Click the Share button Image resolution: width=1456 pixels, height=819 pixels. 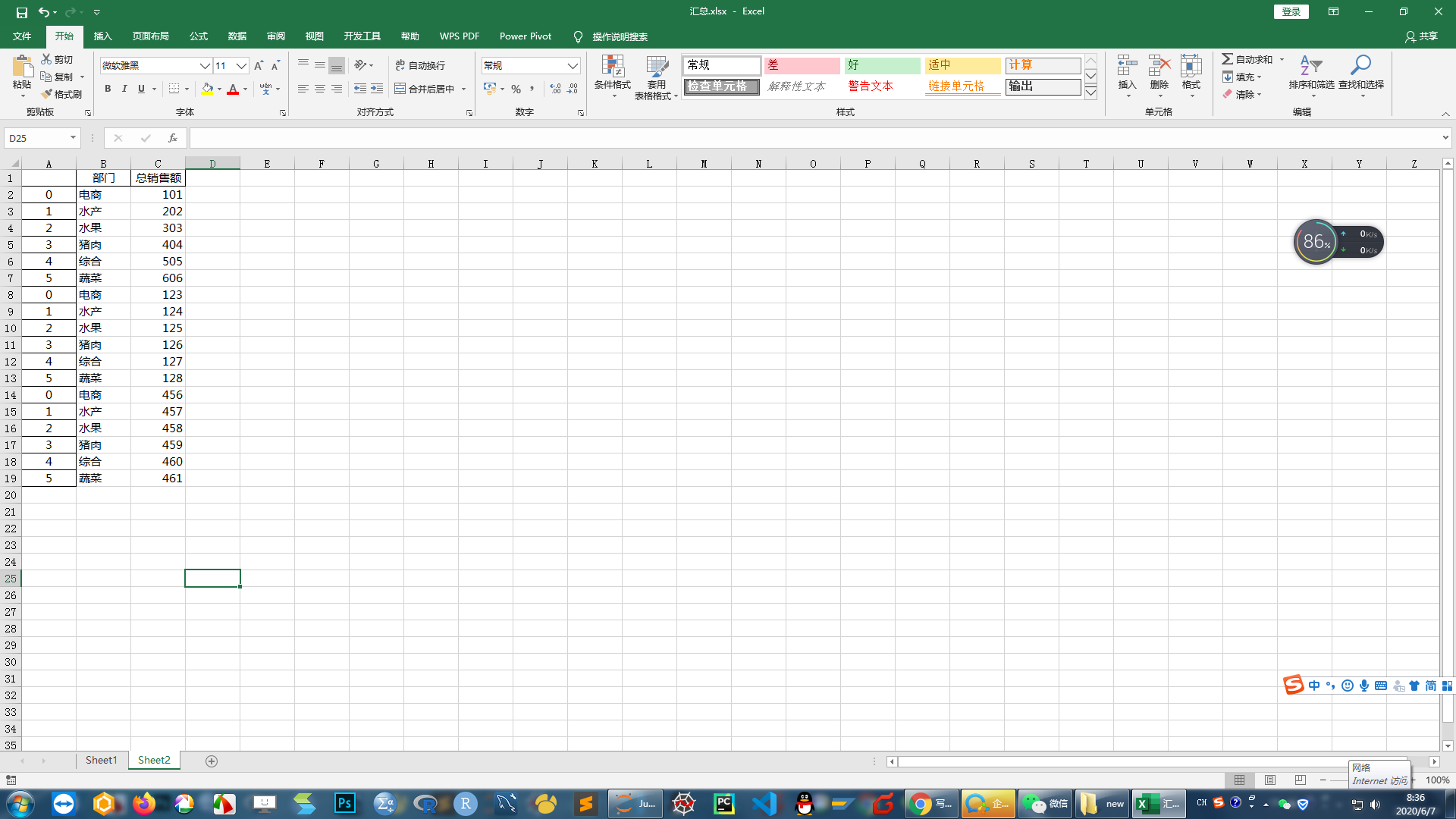pos(1421,36)
